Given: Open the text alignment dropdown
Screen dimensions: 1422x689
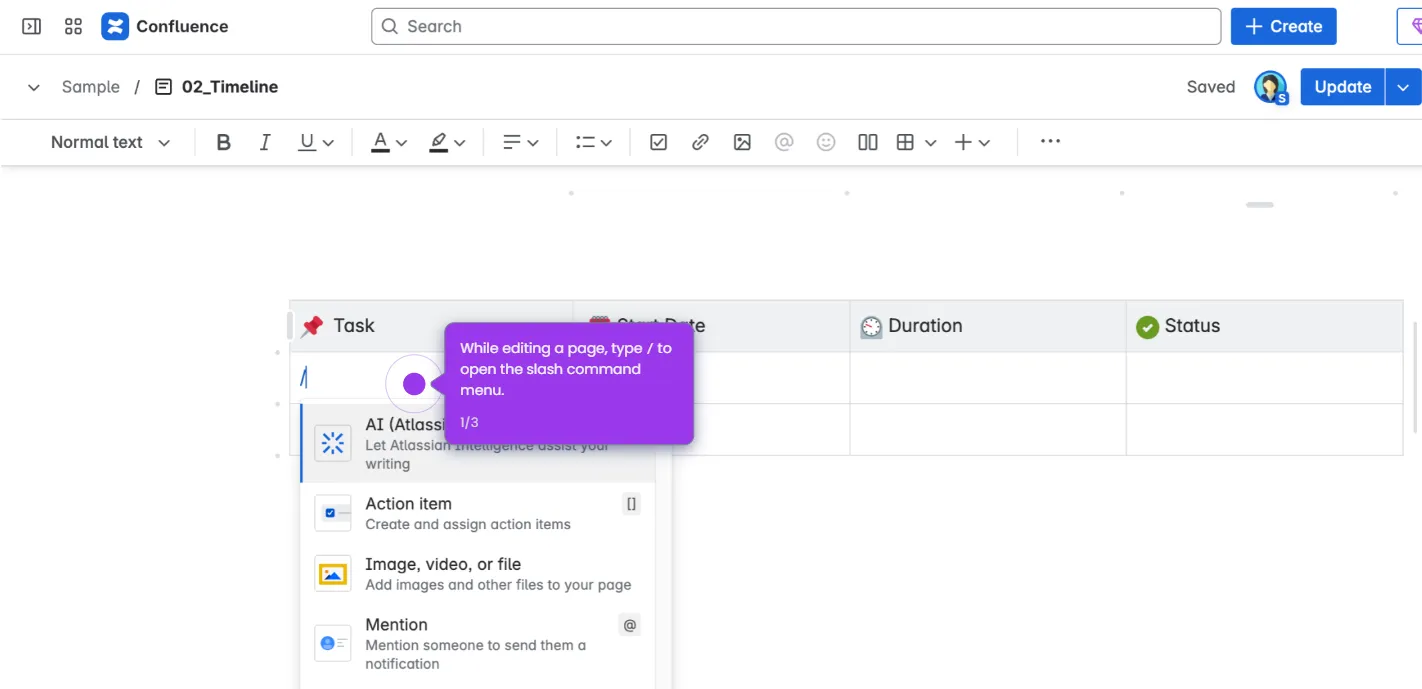Looking at the screenshot, I should point(520,143).
